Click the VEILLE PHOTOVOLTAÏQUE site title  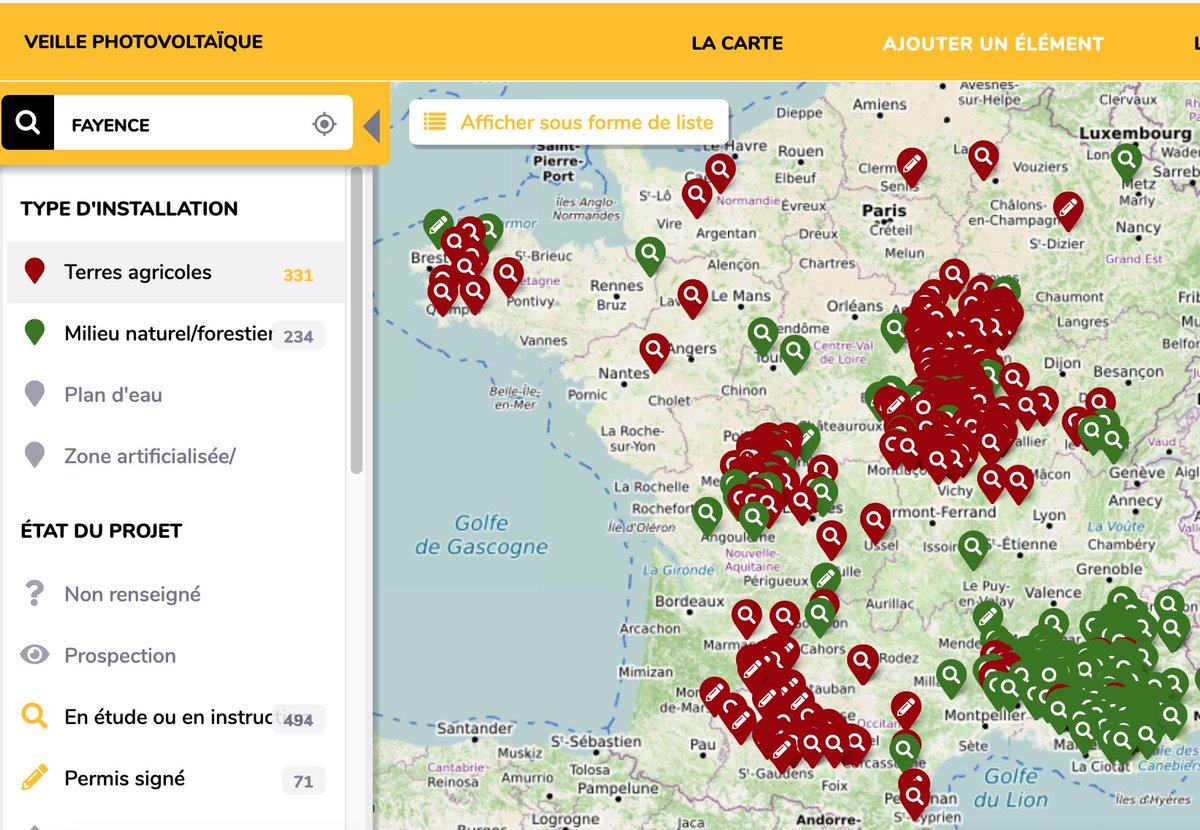click(x=143, y=42)
